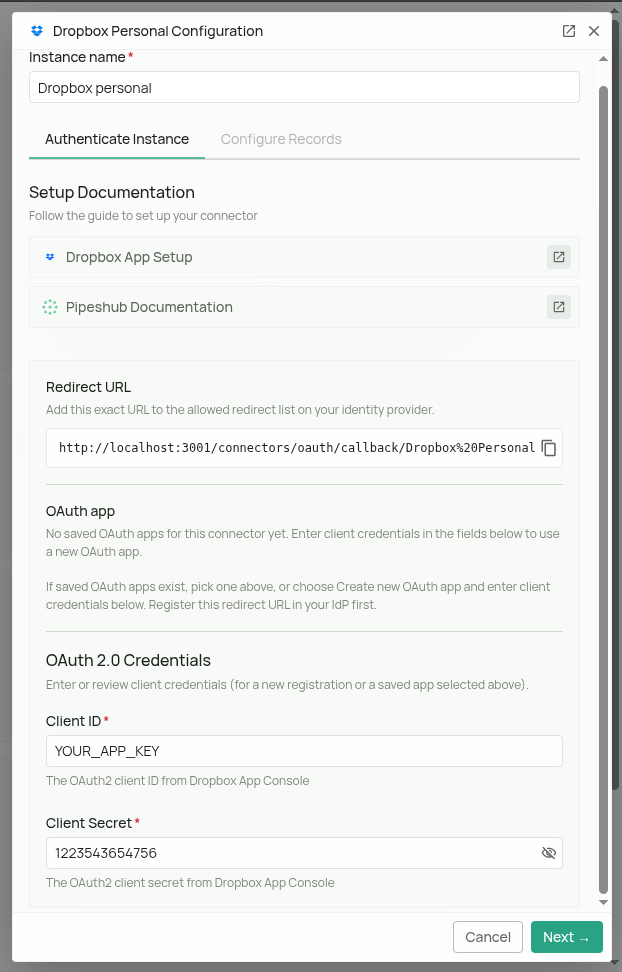Screen dimensions: 622x972
Task: Click 'The OAuth2 client secret from Dropbox' hint
Action: point(190,883)
